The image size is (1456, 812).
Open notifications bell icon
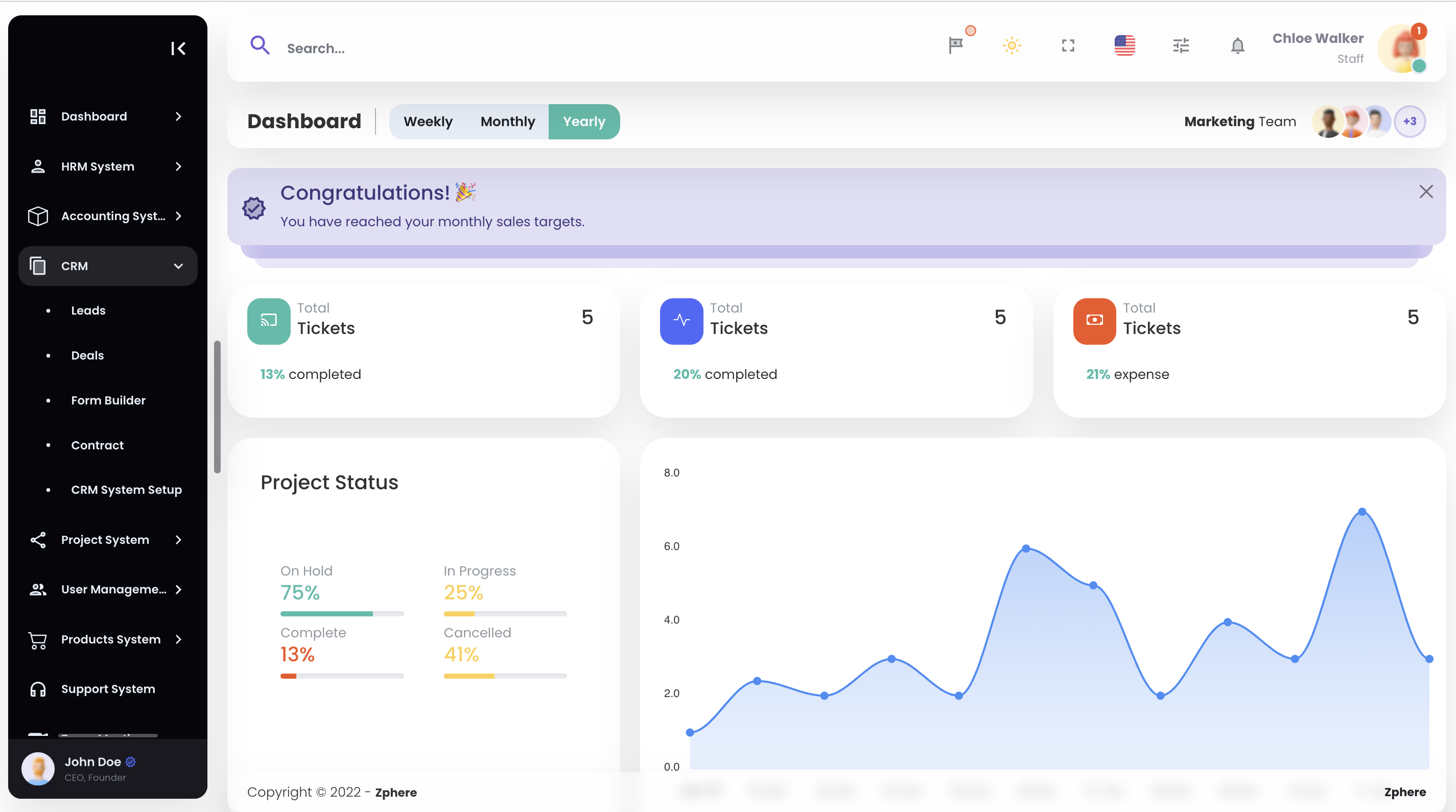1237,45
